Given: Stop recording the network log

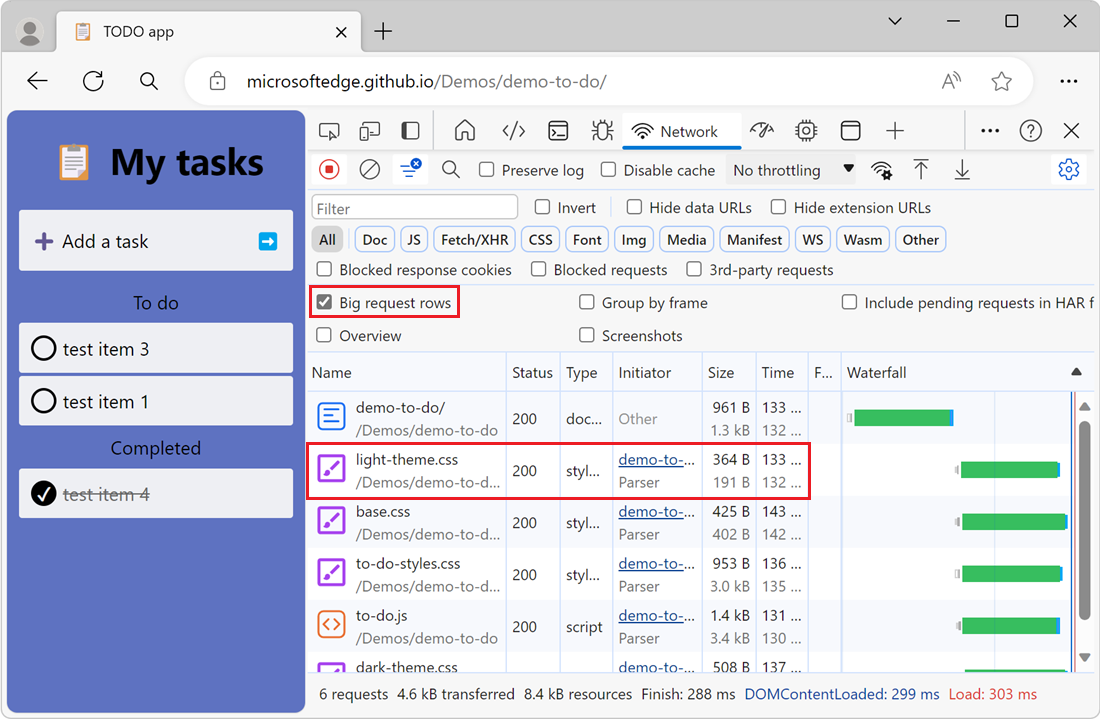Looking at the screenshot, I should click(329, 169).
